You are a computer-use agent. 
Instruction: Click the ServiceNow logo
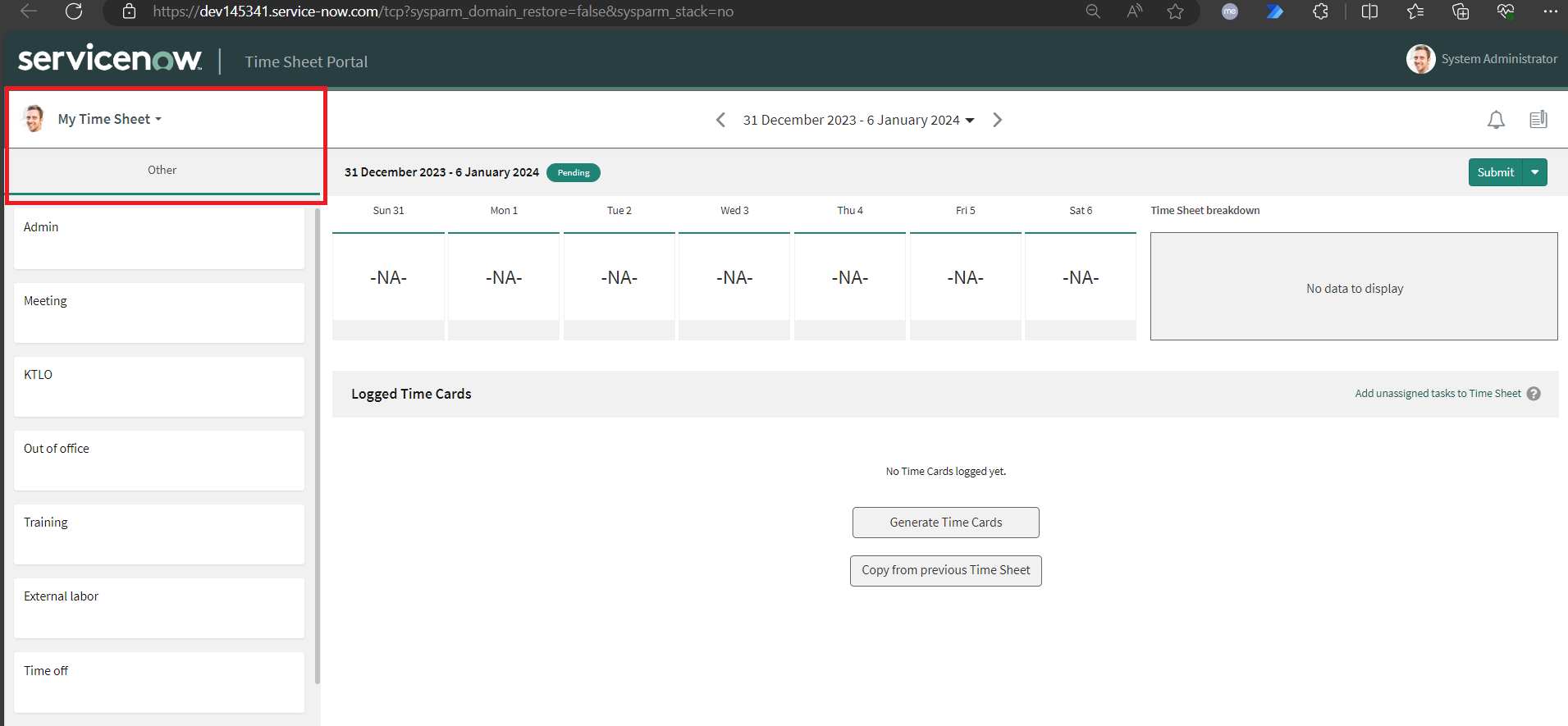(x=110, y=59)
